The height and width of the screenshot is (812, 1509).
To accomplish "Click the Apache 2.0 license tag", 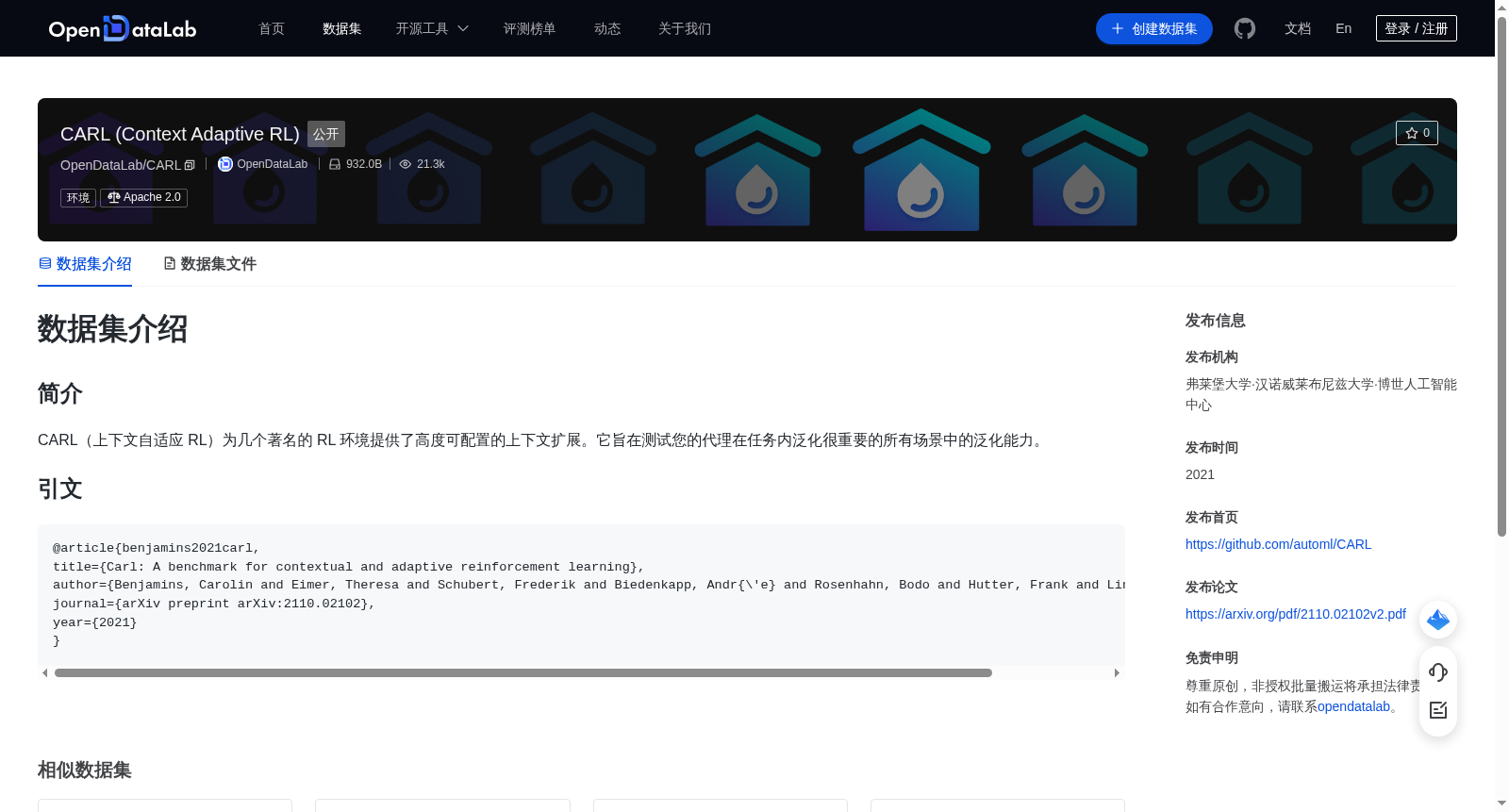I will 143,197.
